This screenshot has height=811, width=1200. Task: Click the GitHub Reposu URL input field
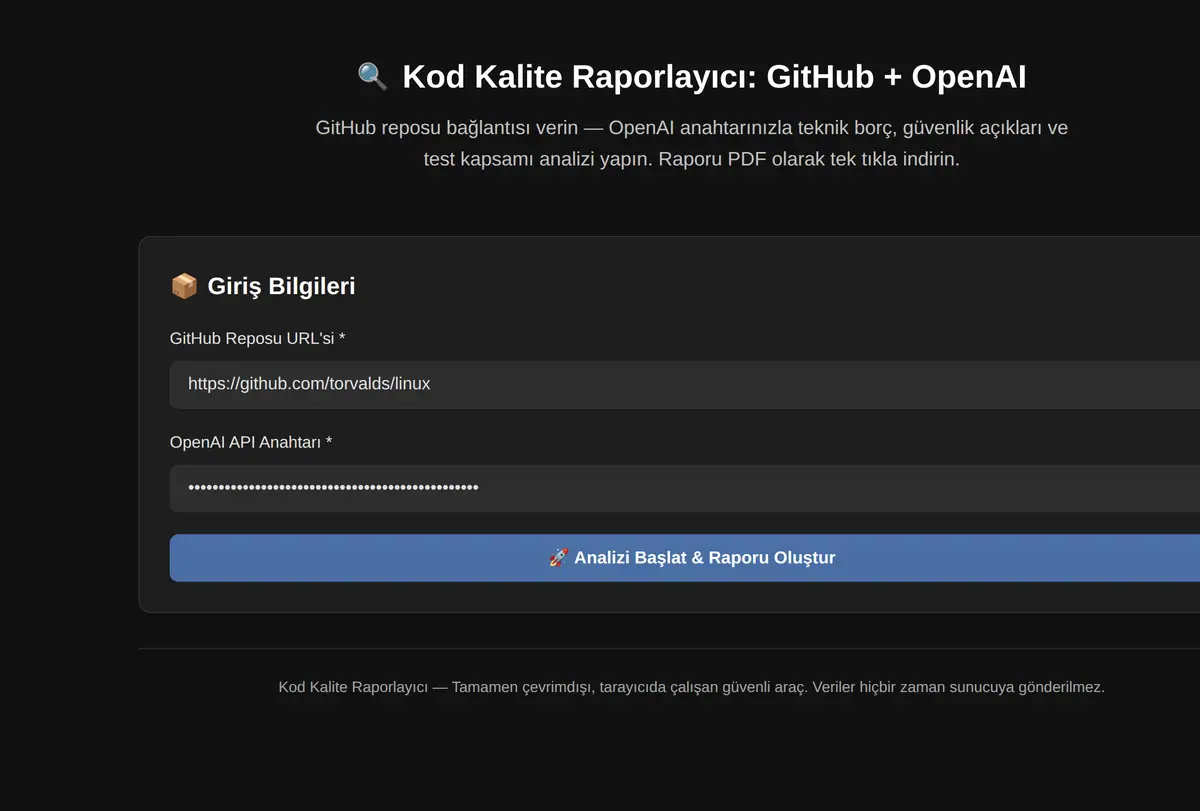685,384
